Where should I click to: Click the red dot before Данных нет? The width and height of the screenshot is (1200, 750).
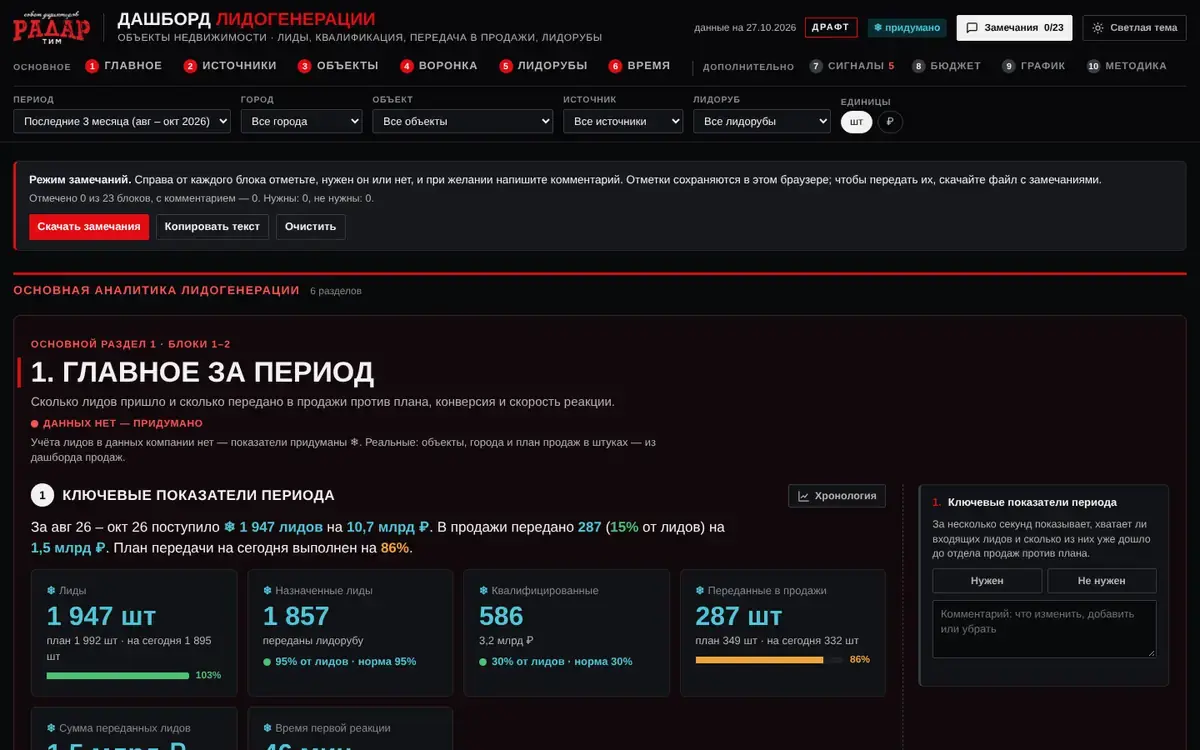tap(35, 424)
